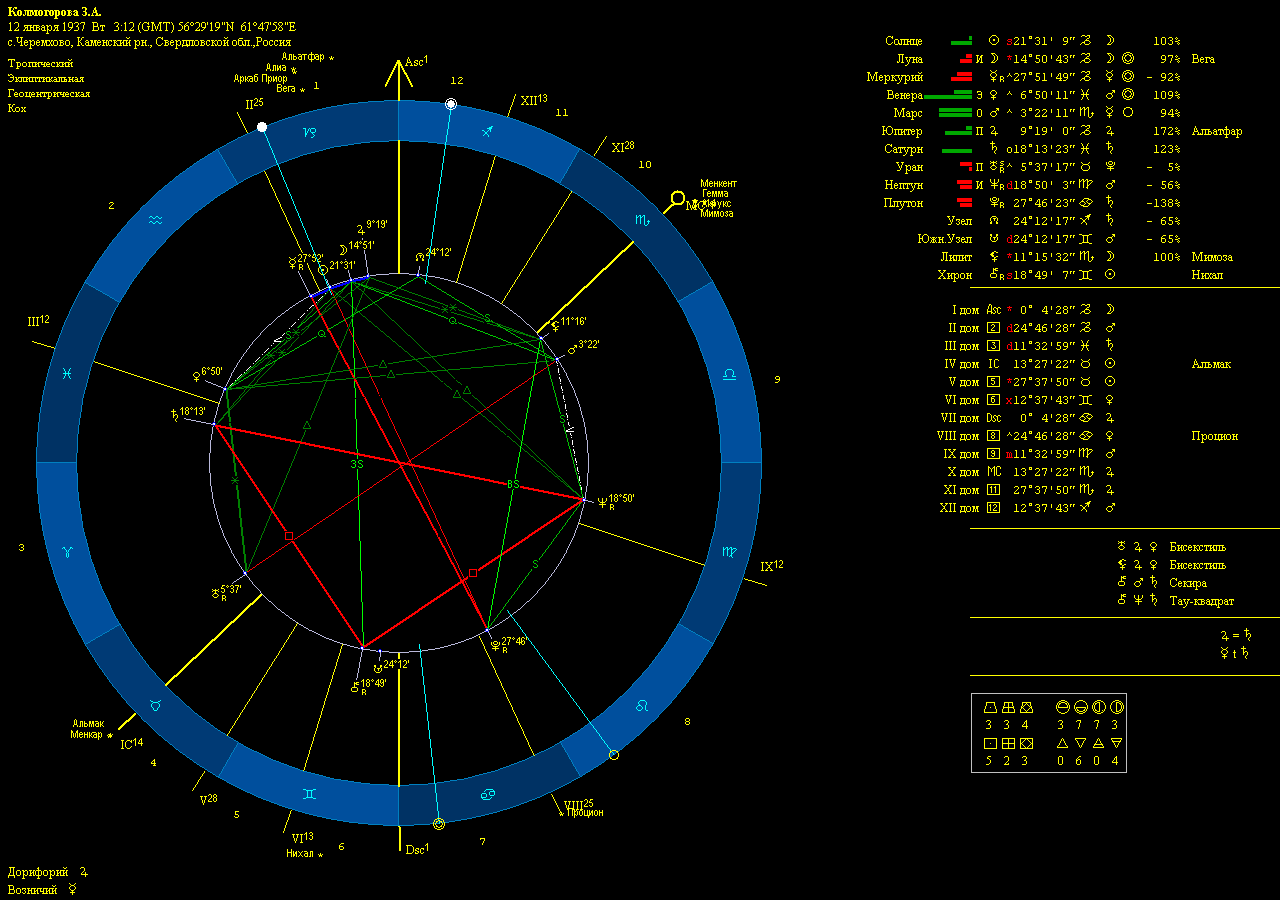The image size is (1280, 900).
Task: Select the Хирон row label
Action: click(x=956, y=275)
